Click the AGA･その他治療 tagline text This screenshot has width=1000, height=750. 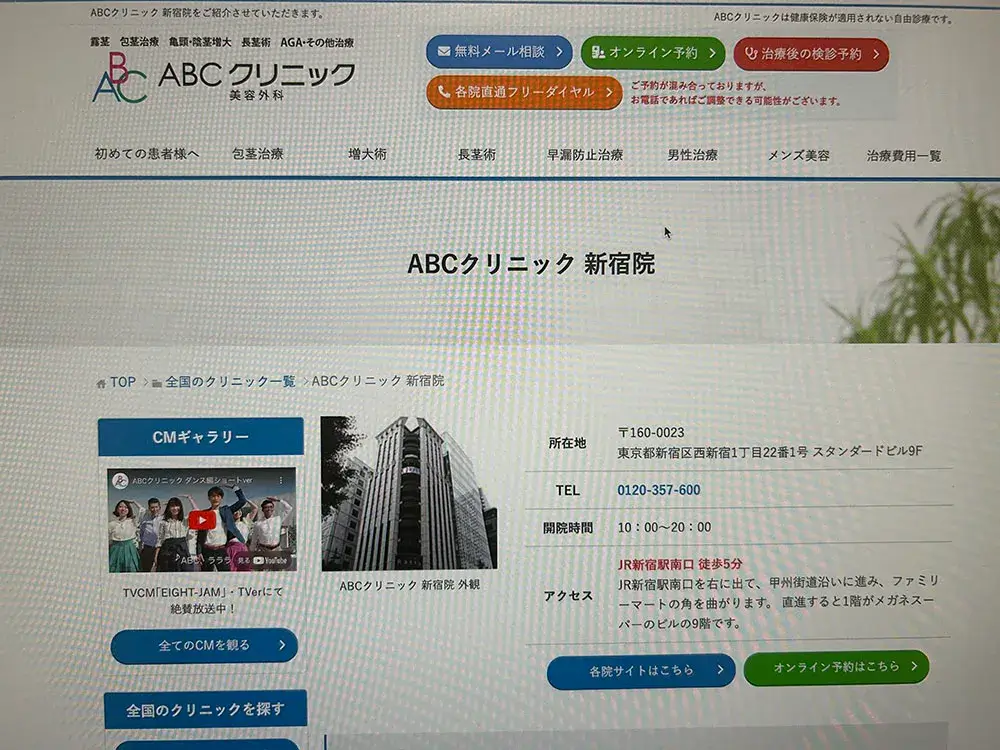click(317, 43)
